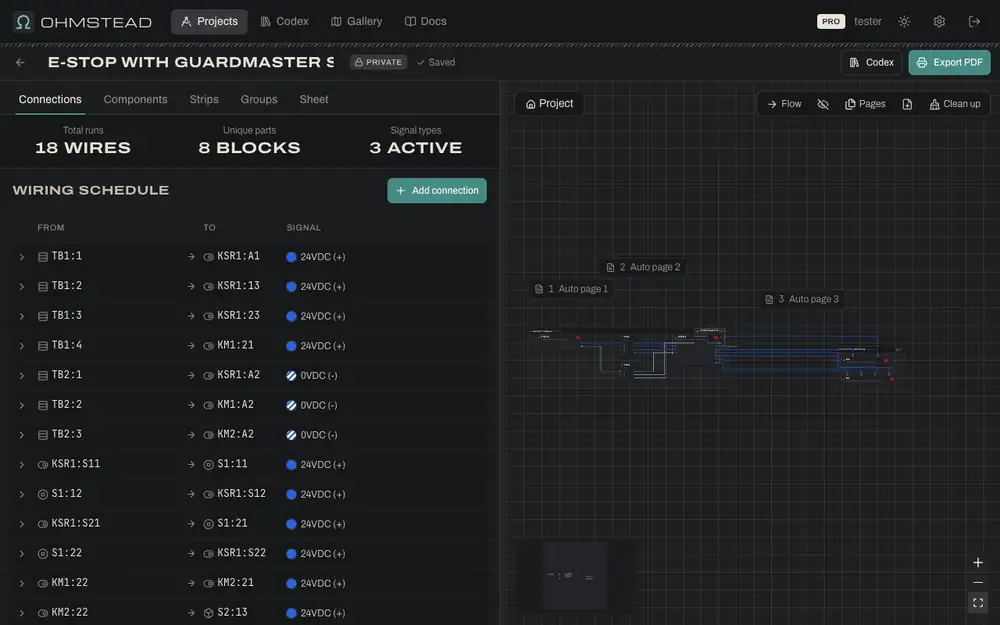Expand the TB1:1 to KSR1:A1 row
The height and width of the screenshot is (625, 1000).
tap(22, 257)
